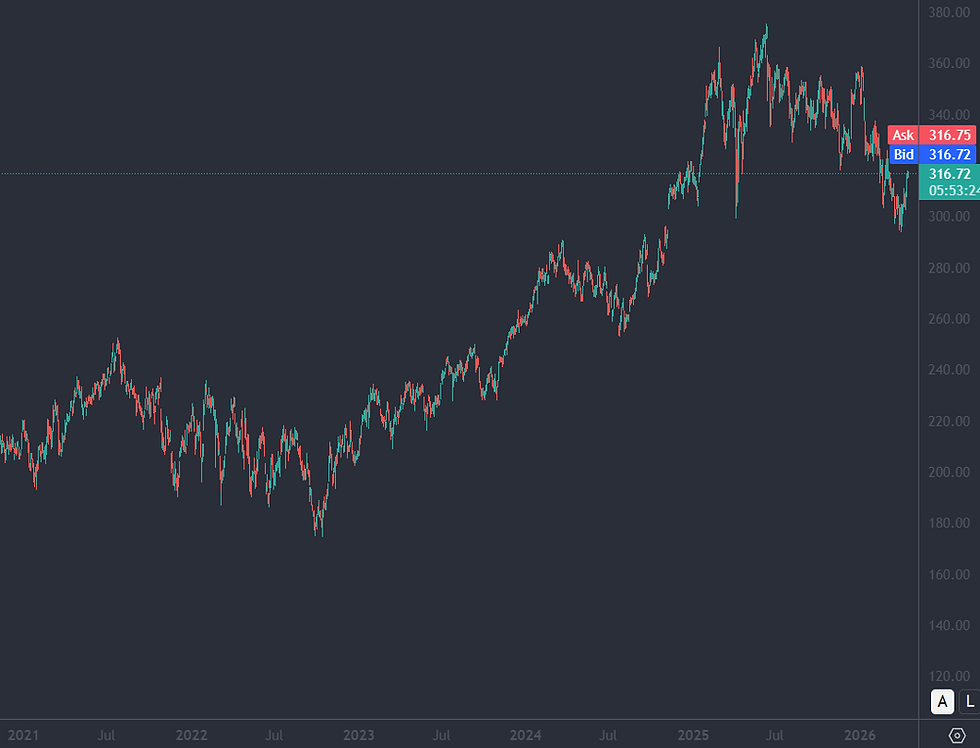Click the 120.00 price axis label
The height and width of the screenshot is (748, 980).
(x=949, y=676)
